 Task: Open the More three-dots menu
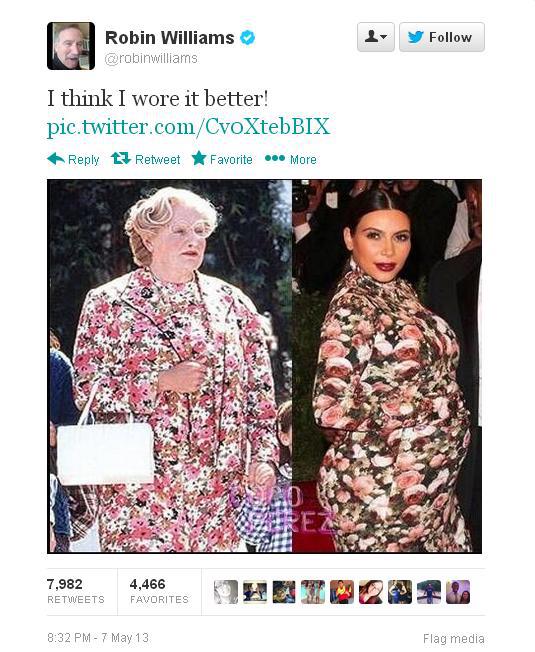275,158
